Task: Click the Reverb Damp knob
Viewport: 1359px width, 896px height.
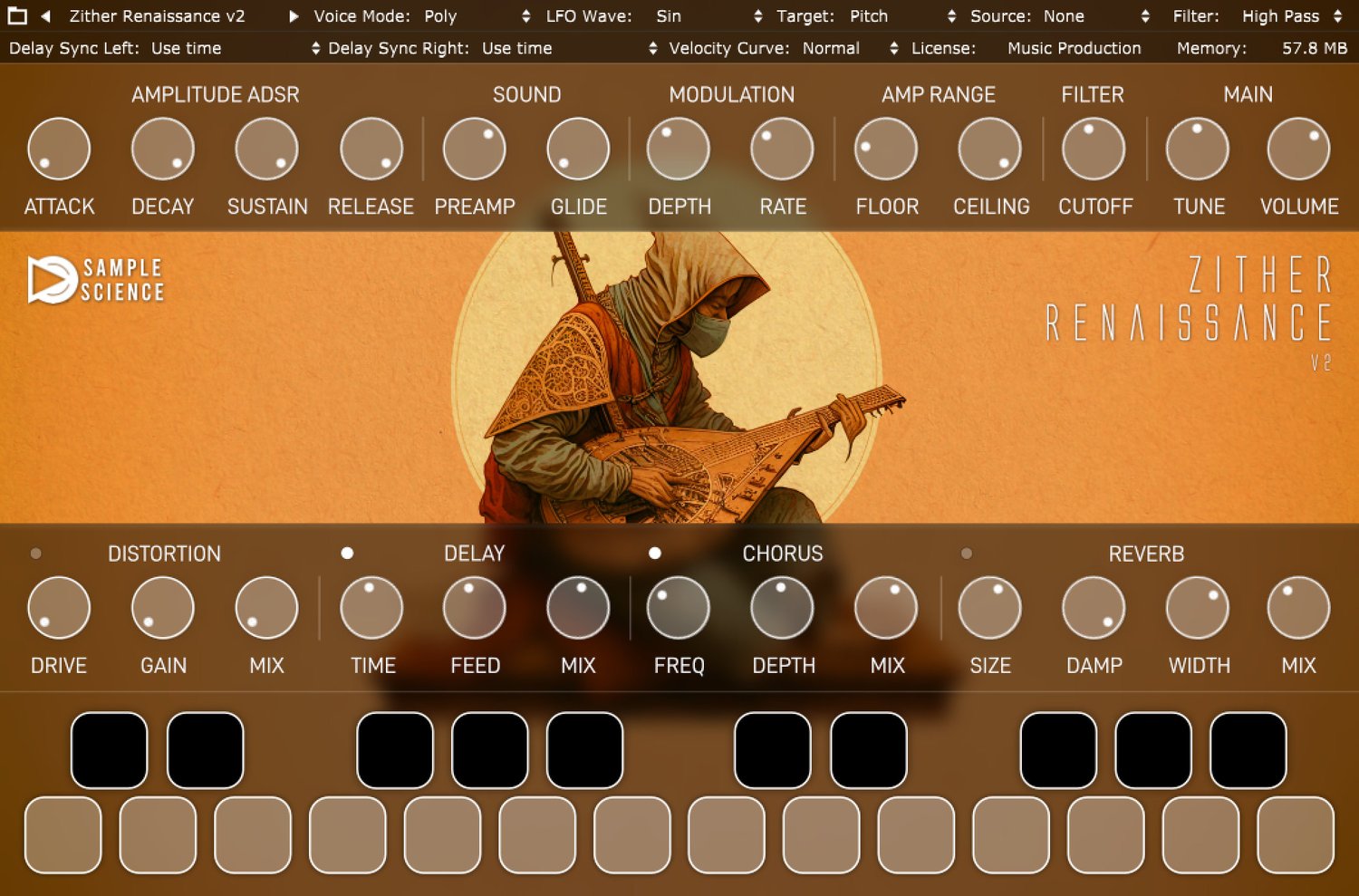Action: [1094, 608]
